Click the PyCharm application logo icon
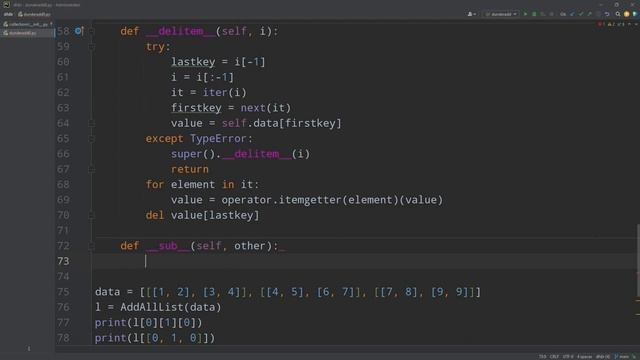The height and width of the screenshot is (360, 640). 7,4
